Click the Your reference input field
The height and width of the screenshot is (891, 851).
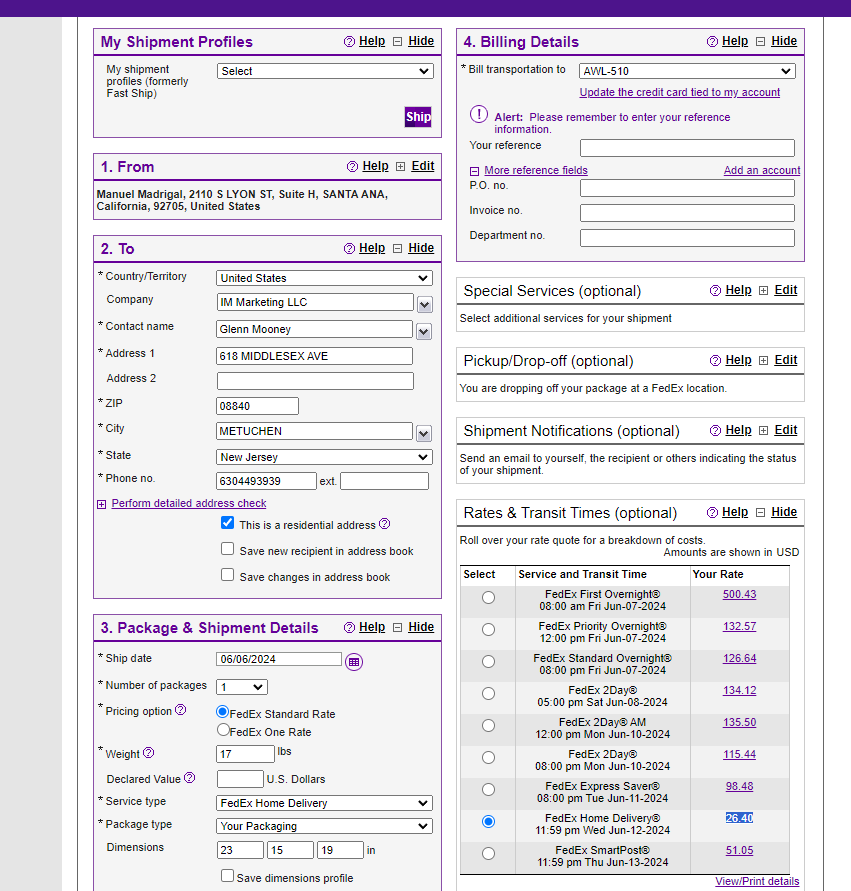pos(687,148)
